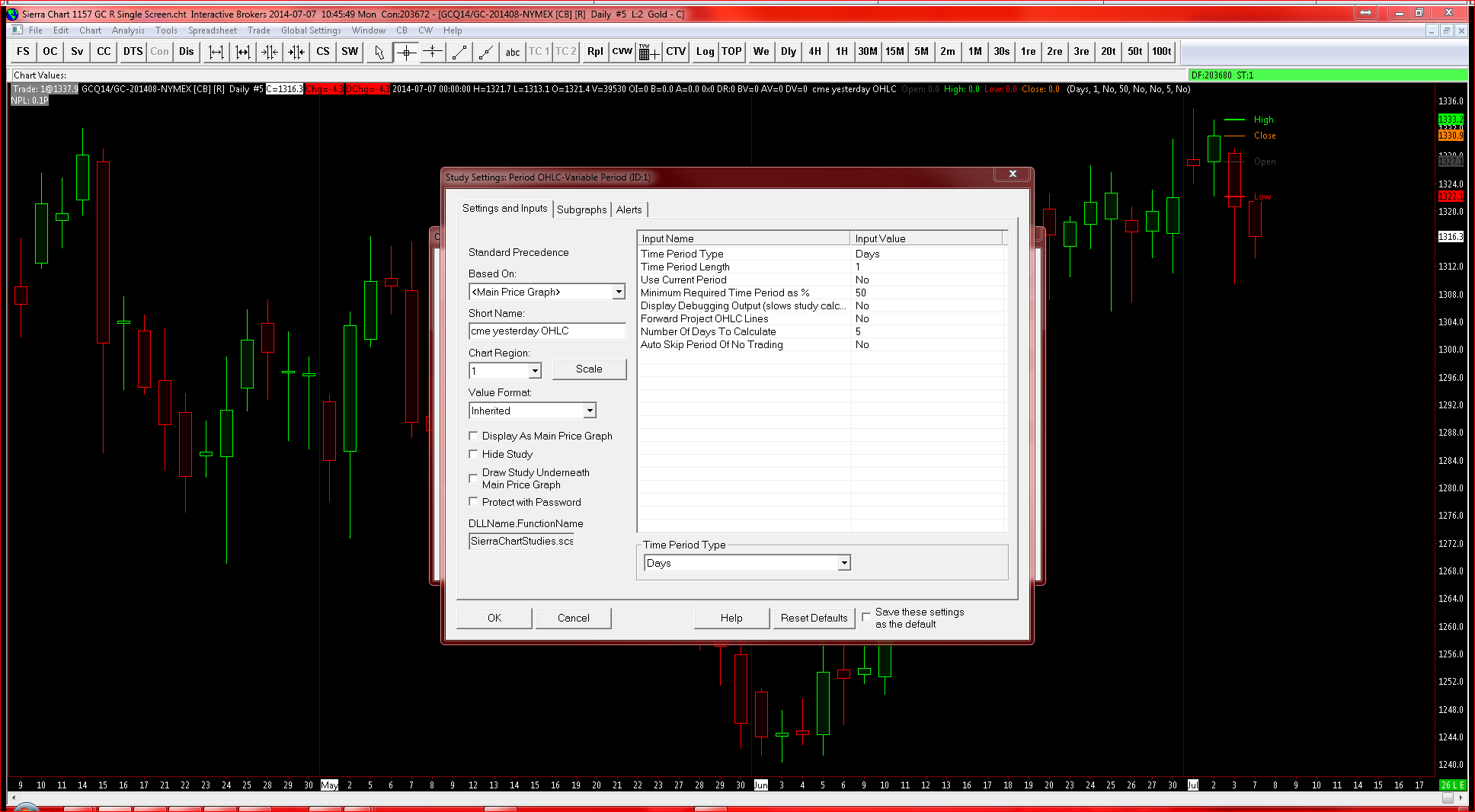Screen dimensions: 1475x812
Task: Select the line drawing tool
Action: point(459,52)
